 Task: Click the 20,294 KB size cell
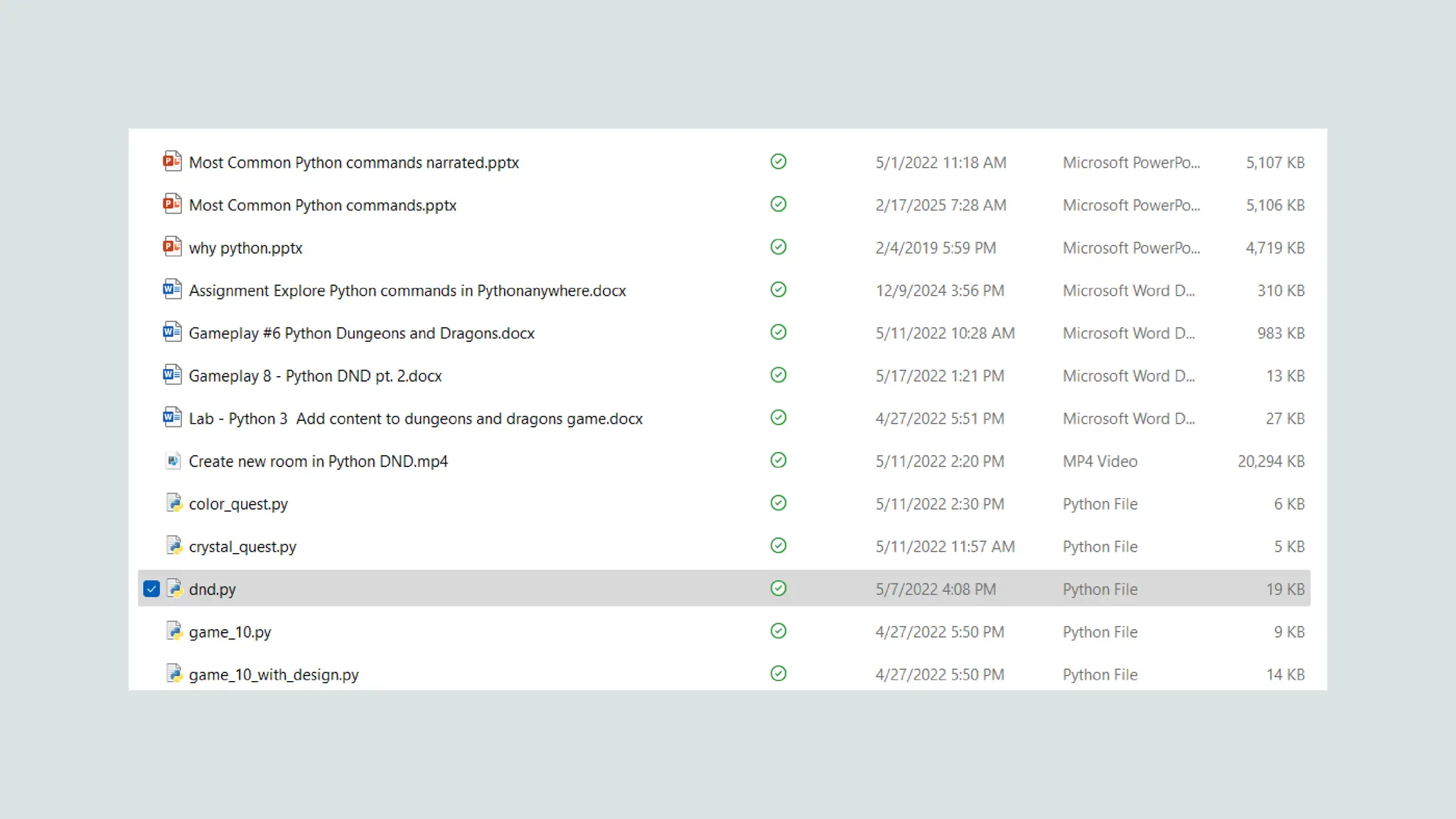pyautogui.click(x=1270, y=461)
